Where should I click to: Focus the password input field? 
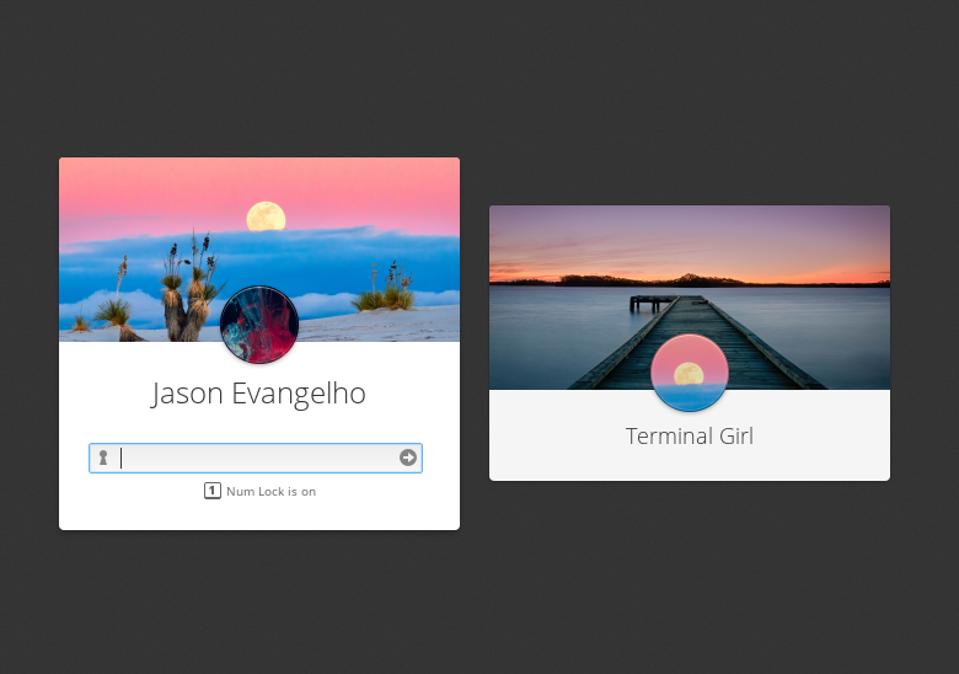[x=255, y=458]
